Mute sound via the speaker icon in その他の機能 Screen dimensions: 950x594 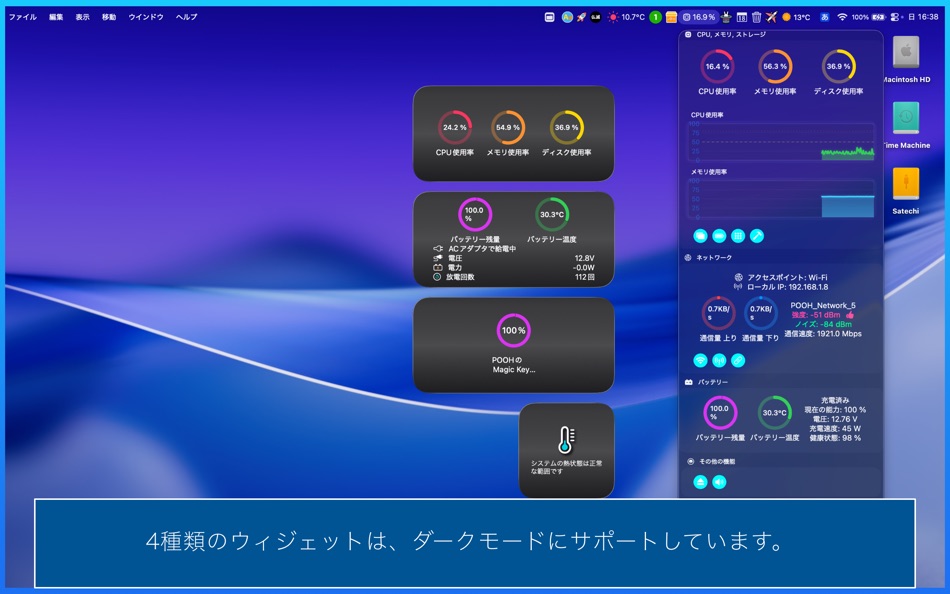719,482
